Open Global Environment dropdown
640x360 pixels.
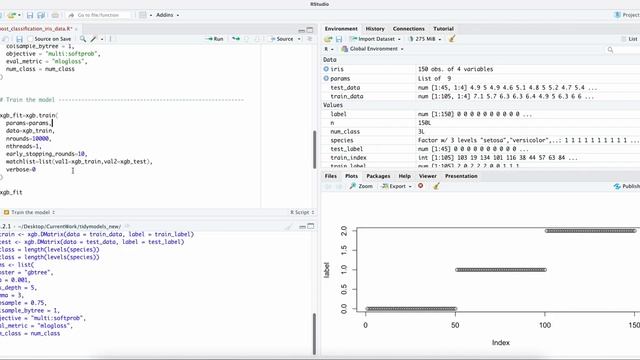click(373, 49)
